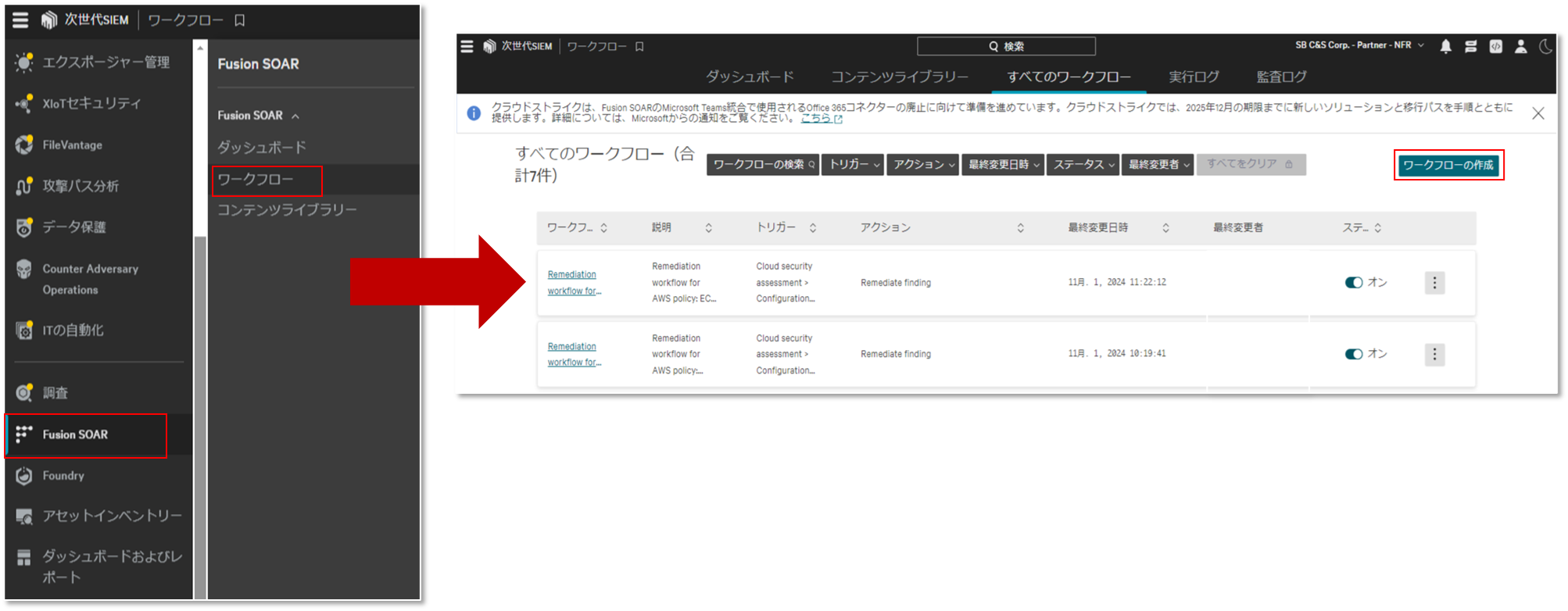Click the description cell ending with 'AWS policy: EC...'
Image resolution: width=1568 pixels, height=611 pixels.
(x=684, y=283)
